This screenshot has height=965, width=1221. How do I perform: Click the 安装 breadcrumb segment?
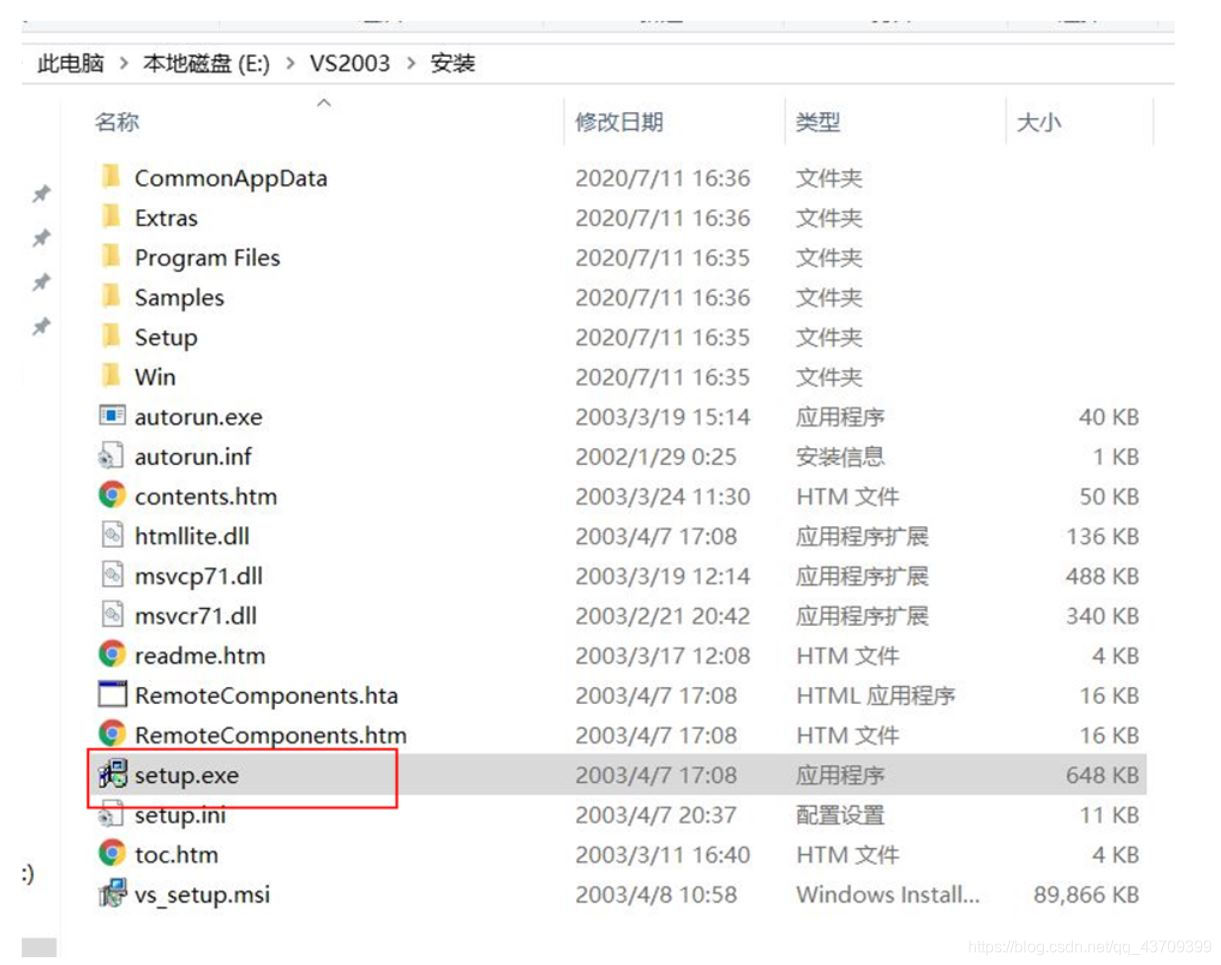(453, 64)
